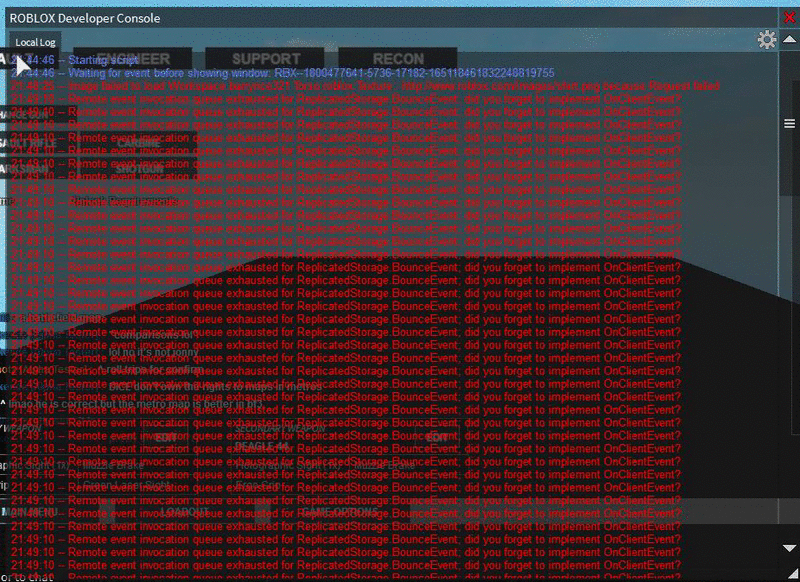Select the CARBINE weapon button behind console
This screenshot has width=800, height=582.
tap(139, 143)
